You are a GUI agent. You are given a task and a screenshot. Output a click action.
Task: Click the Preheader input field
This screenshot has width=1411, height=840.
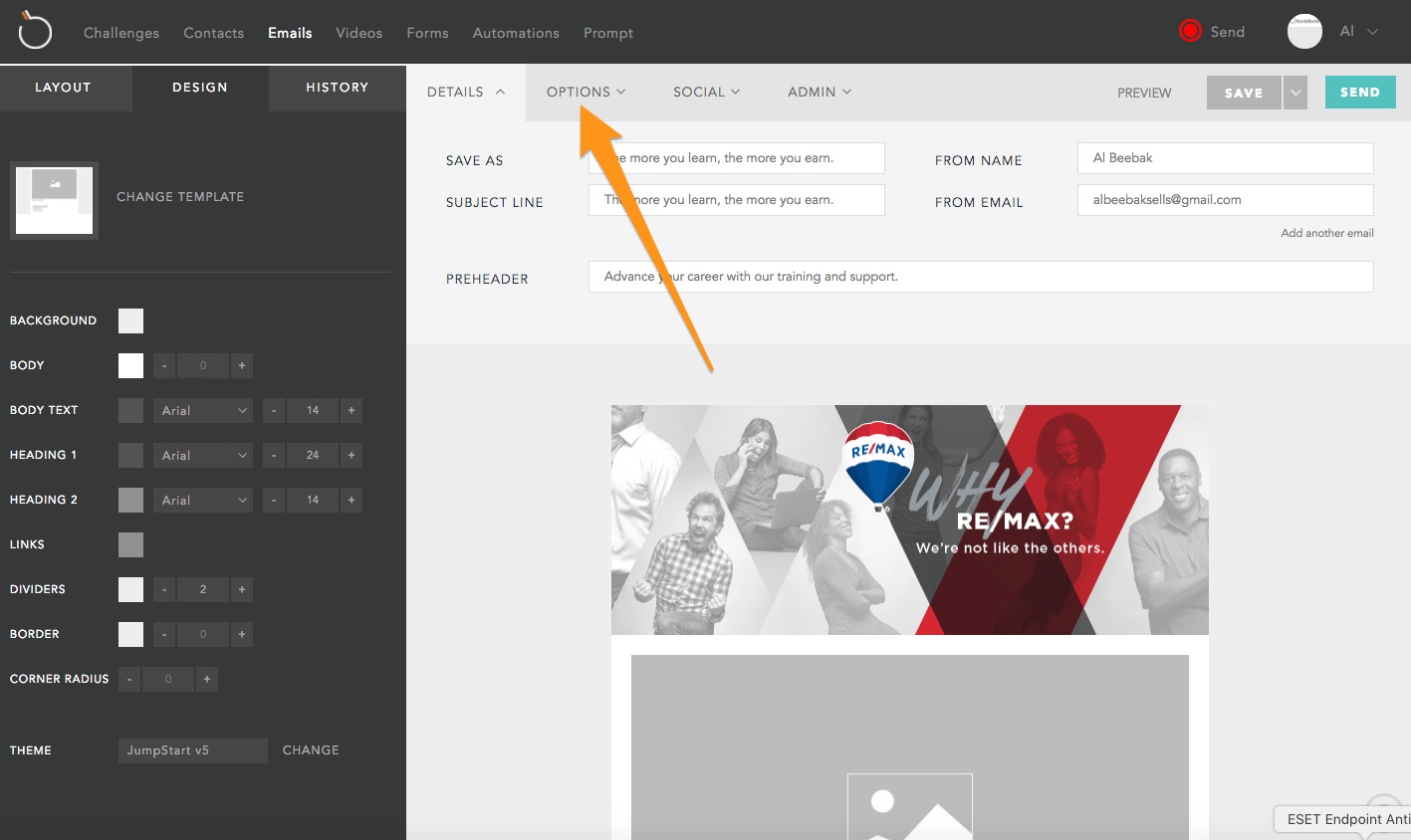coord(981,277)
